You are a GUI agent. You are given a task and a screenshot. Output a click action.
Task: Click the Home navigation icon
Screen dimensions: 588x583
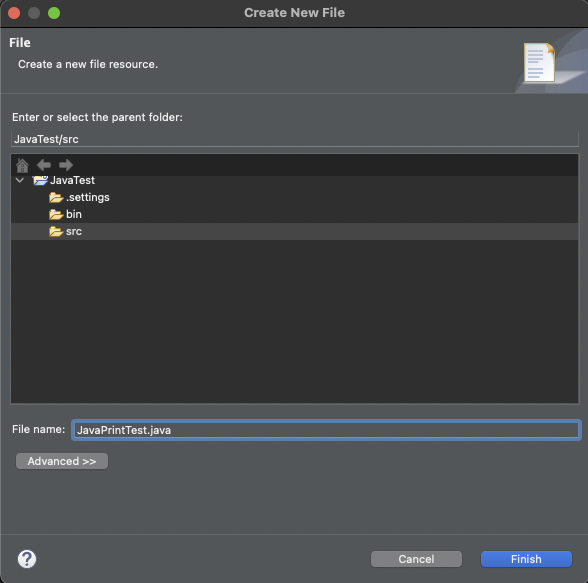pos(22,165)
